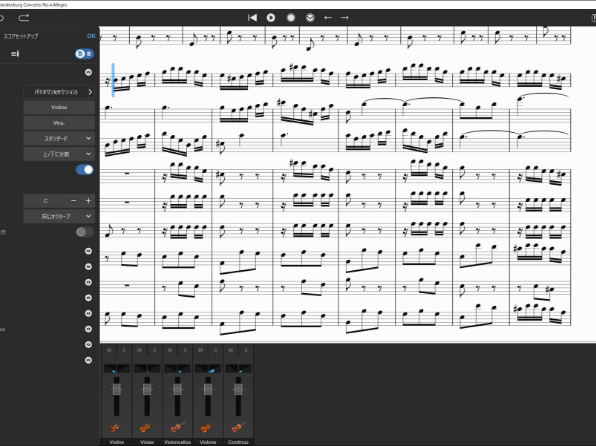Select the Violone channel name label
596x446 pixels.
[x=208, y=442]
